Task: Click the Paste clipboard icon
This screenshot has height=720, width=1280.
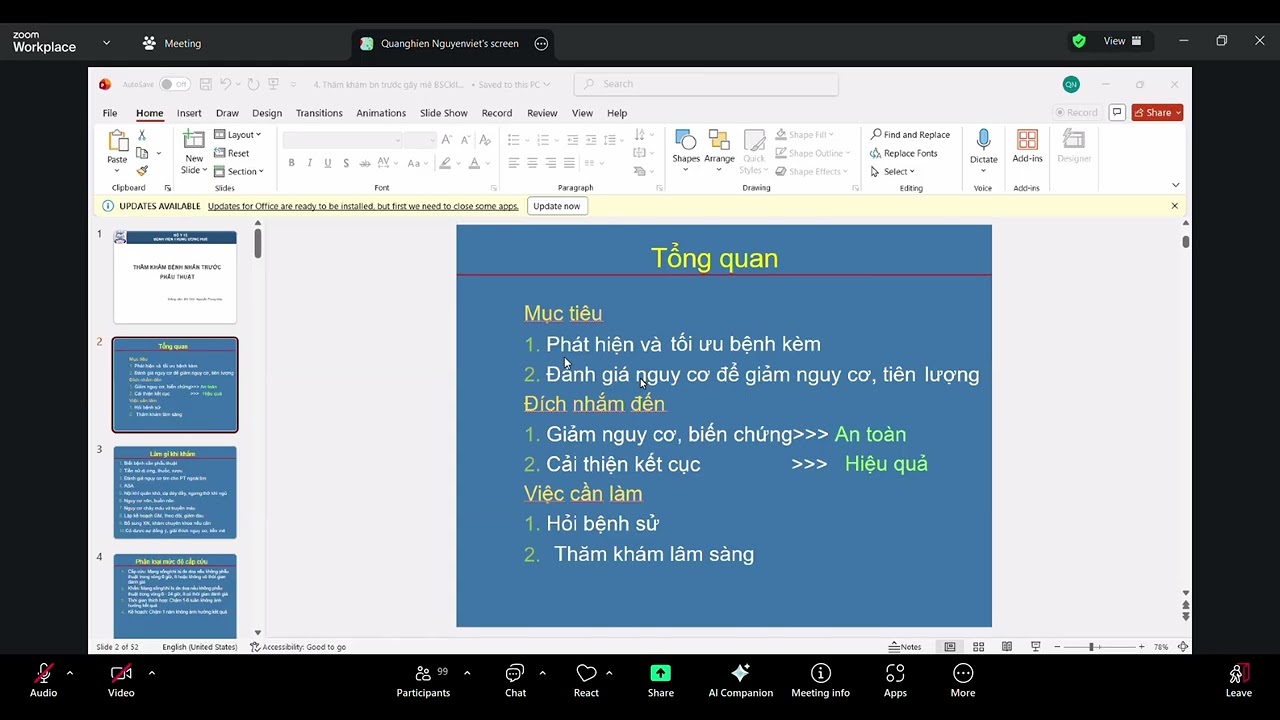Action: (117, 141)
